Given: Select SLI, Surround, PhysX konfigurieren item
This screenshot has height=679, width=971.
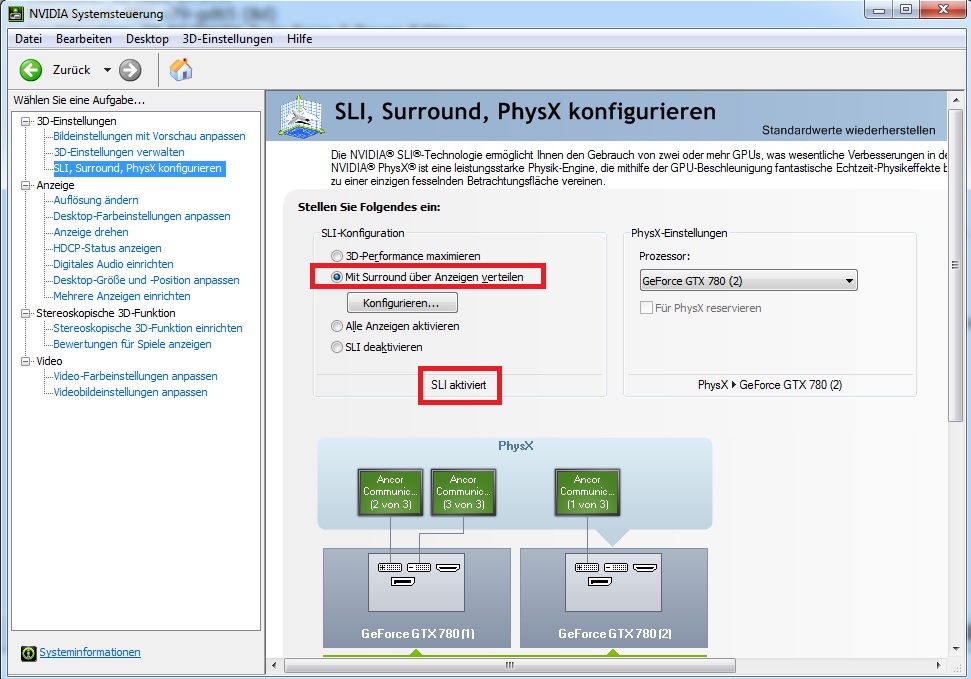Looking at the screenshot, I should (138, 169).
